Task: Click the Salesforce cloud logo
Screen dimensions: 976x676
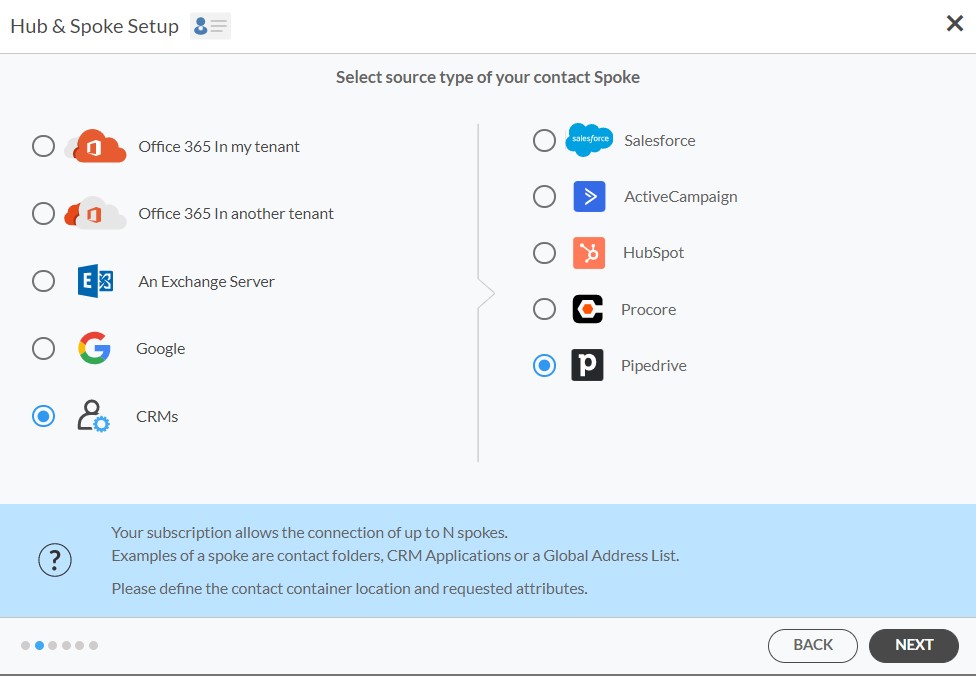Action: (x=589, y=139)
